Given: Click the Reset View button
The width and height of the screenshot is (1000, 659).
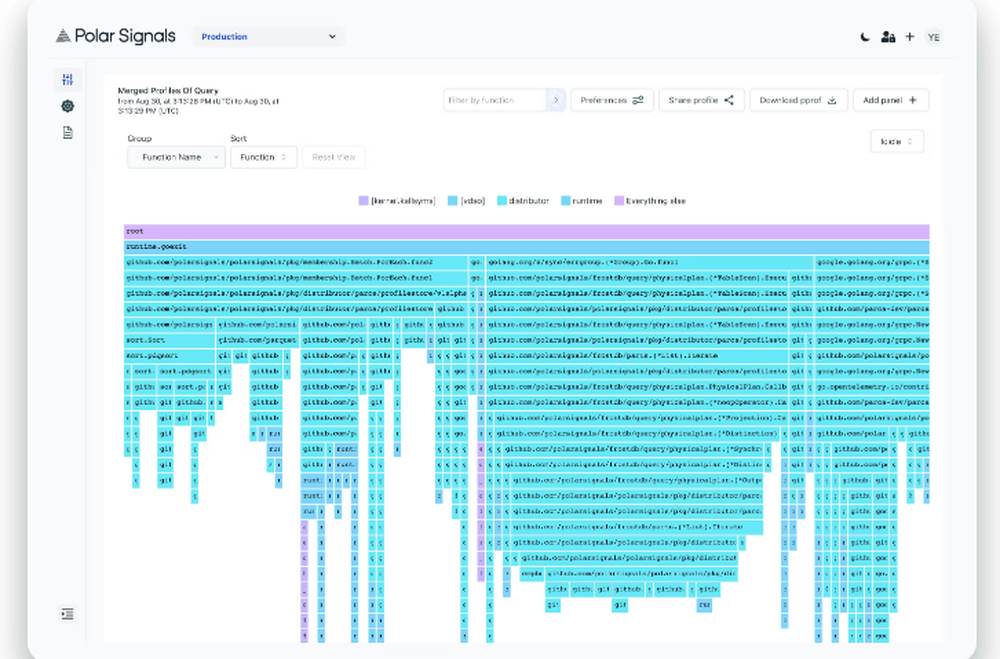Looking at the screenshot, I should pyautogui.click(x=334, y=157).
